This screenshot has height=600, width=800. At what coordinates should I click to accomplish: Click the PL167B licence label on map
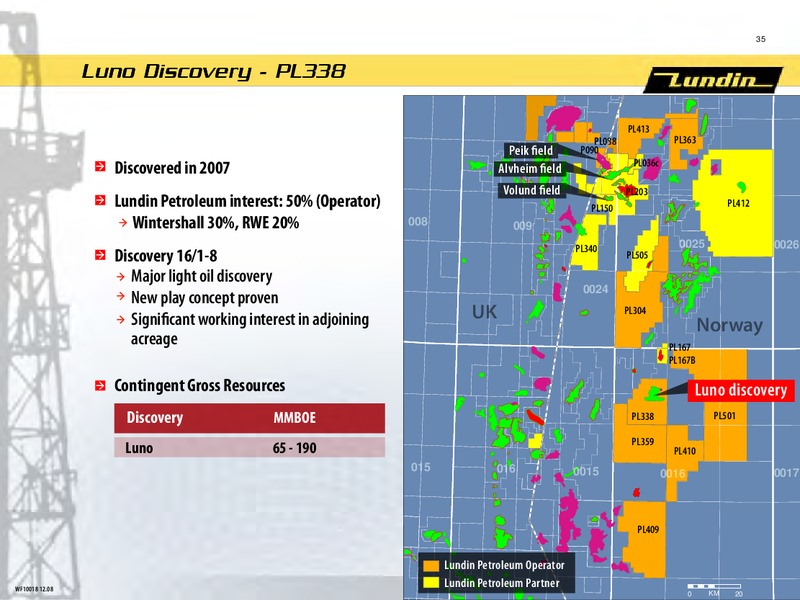point(682,360)
